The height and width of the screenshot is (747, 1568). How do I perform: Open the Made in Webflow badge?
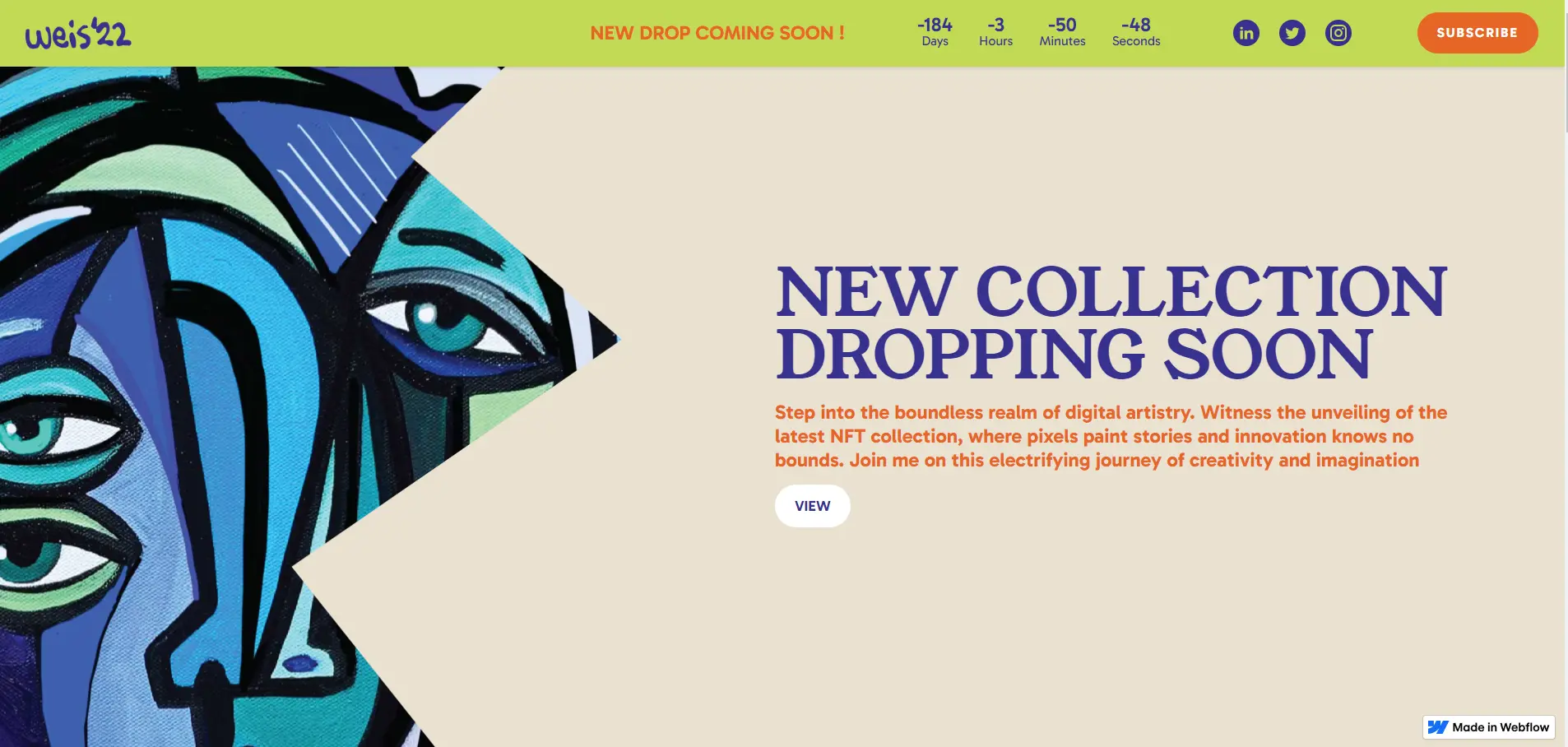pos(1488,727)
